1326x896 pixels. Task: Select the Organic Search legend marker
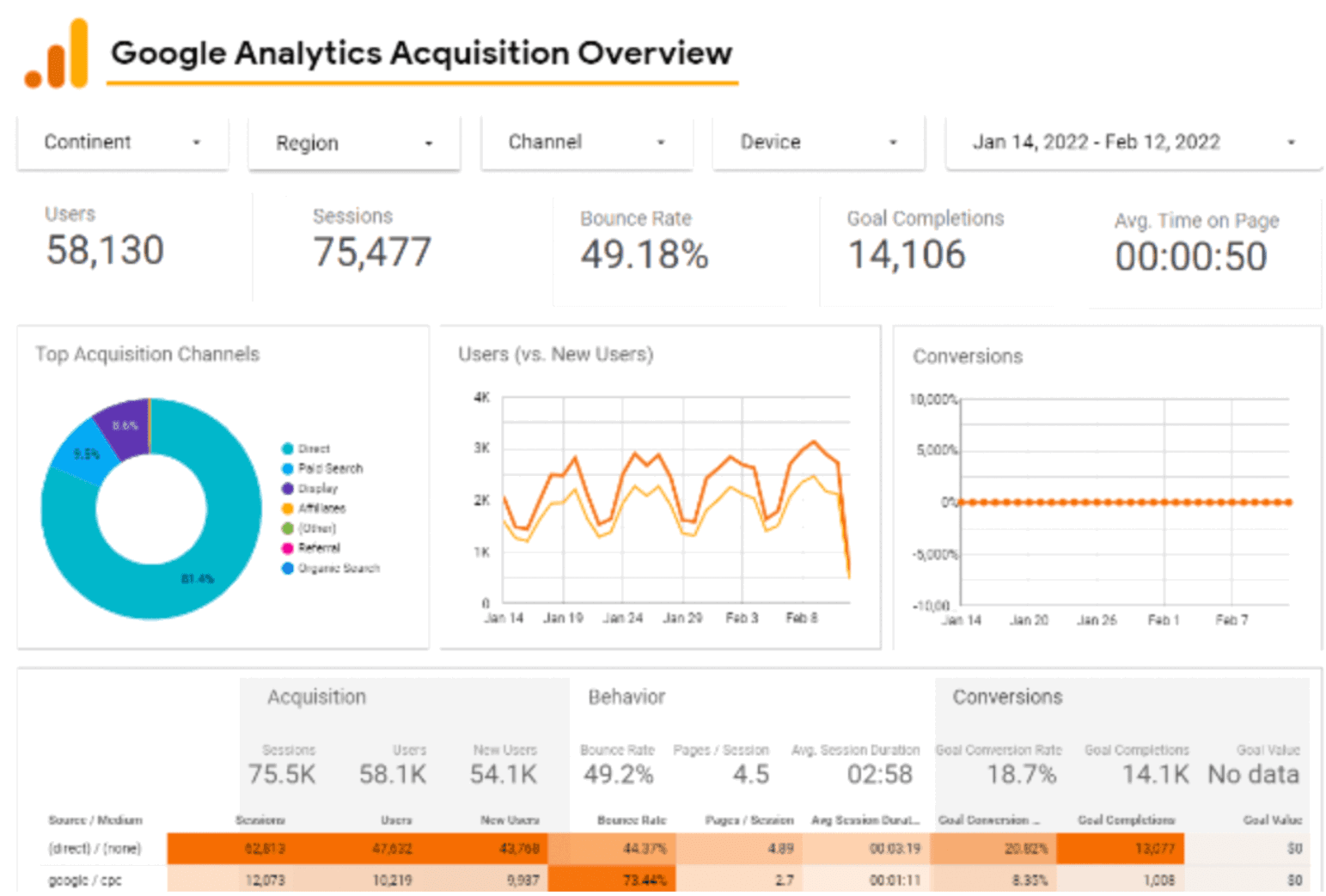click(286, 568)
